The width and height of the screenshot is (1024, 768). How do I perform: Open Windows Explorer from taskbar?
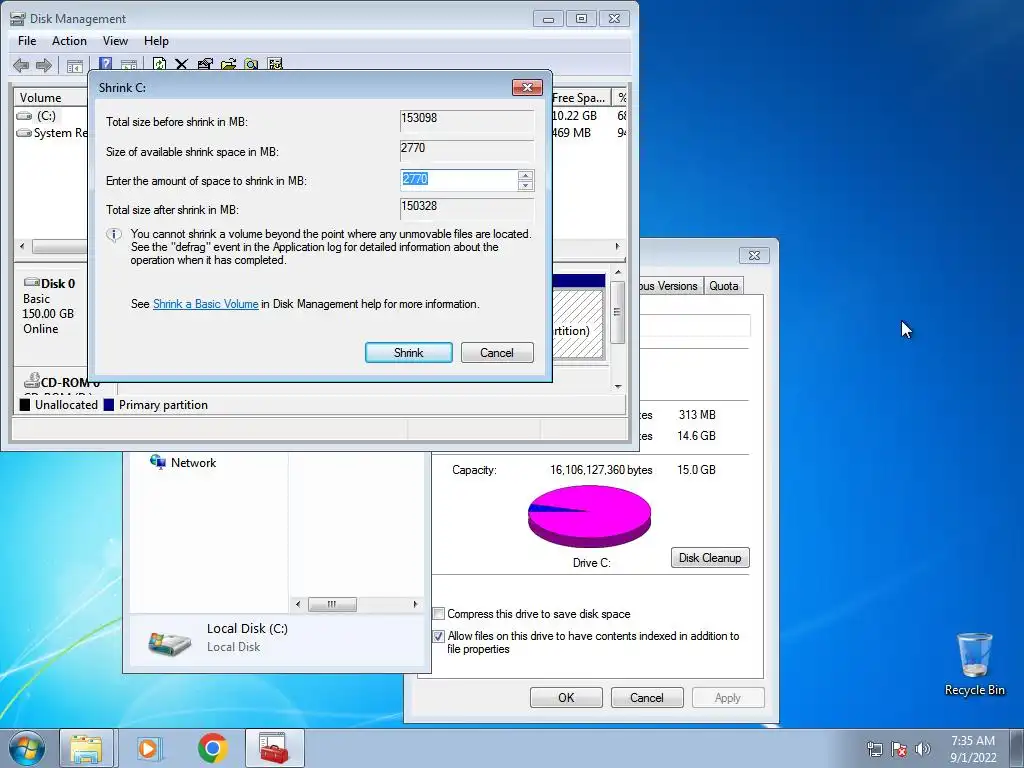pyautogui.click(x=86, y=748)
